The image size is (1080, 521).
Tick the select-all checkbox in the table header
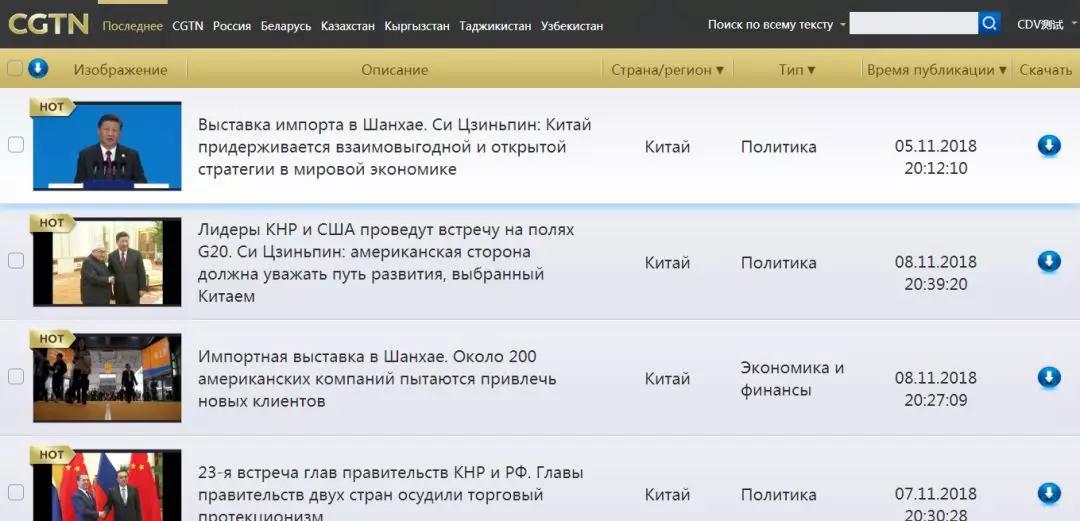14,68
